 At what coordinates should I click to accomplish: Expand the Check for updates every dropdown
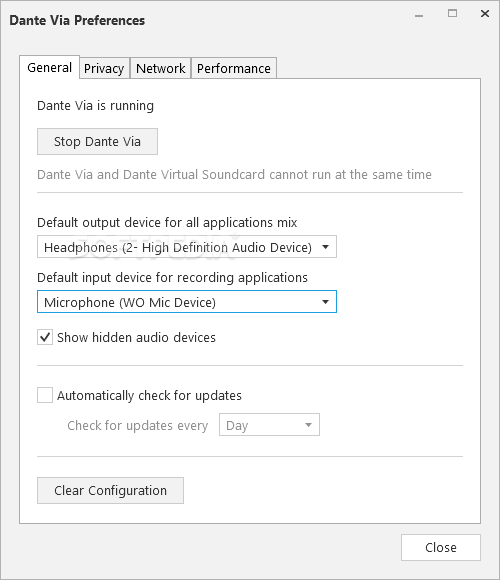(x=269, y=425)
